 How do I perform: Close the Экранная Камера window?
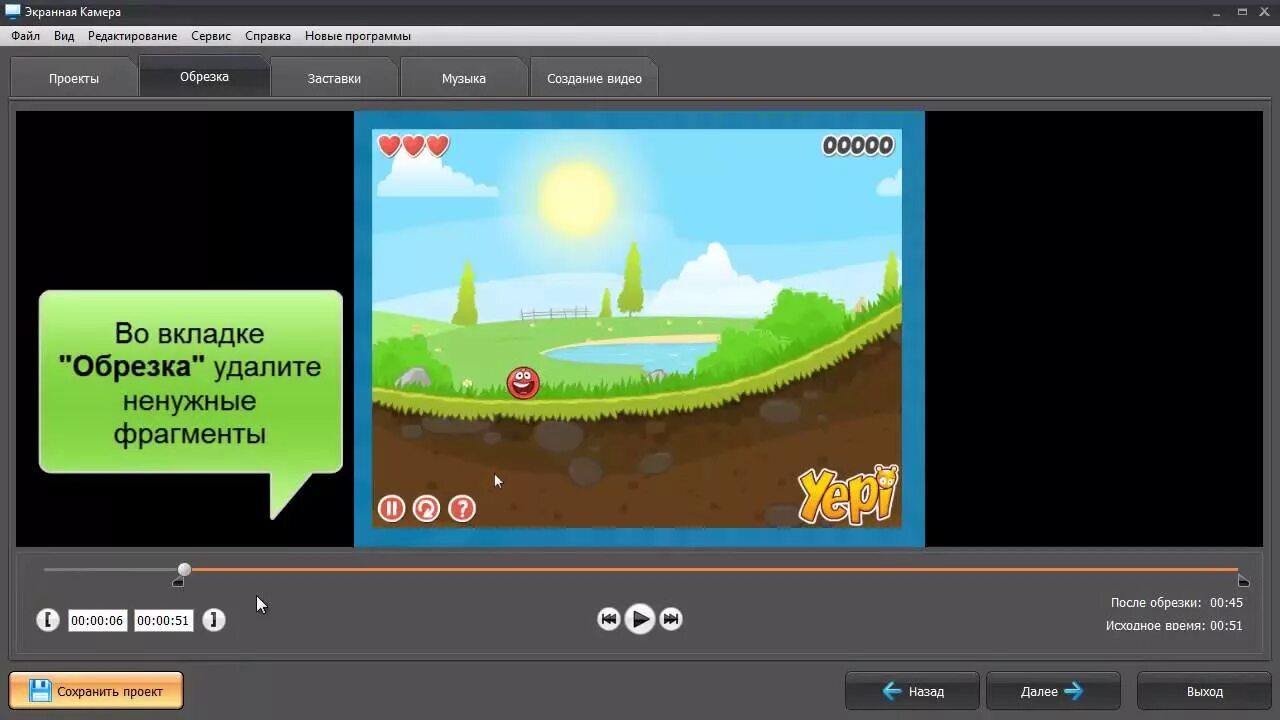click(1265, 11)
